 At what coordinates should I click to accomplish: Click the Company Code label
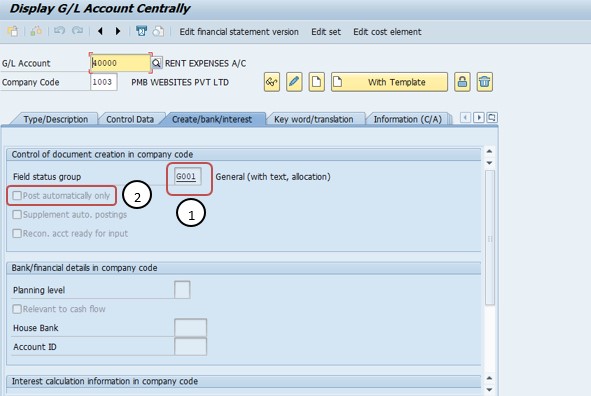[x=31, y=82]
